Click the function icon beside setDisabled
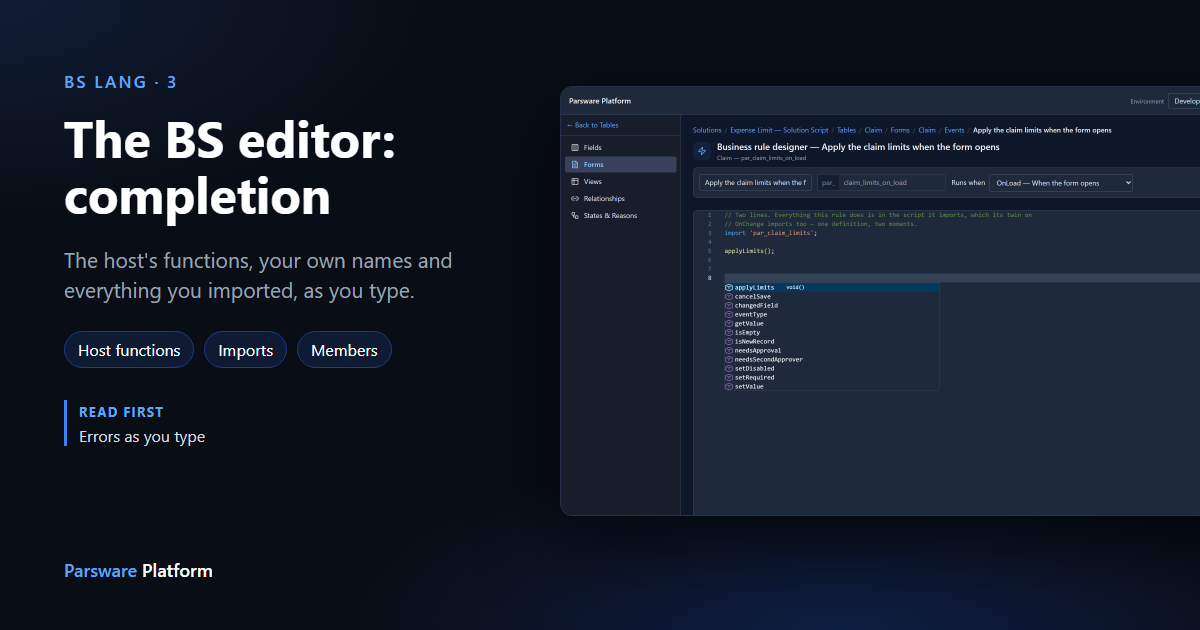The image size is (1200, 630). click(x=729, y=369)
